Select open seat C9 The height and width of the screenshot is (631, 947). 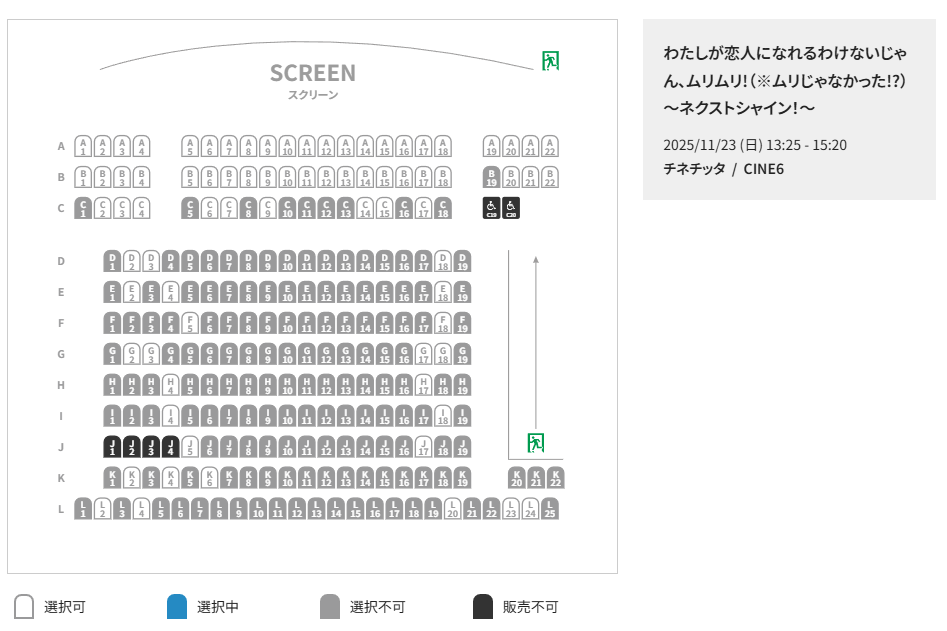[267, 209]
